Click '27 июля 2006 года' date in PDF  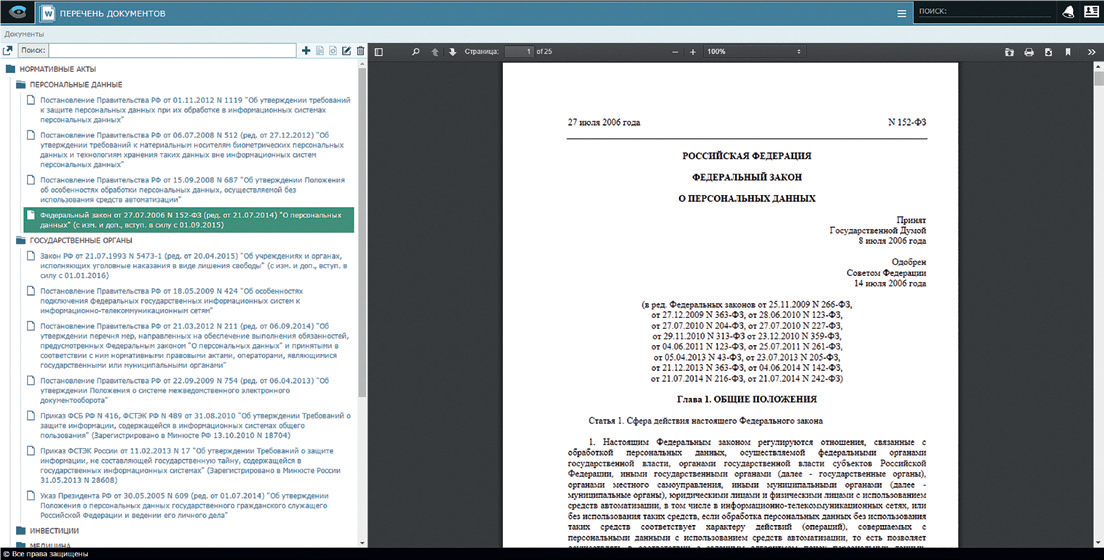pyautogui.click(x=604, y=122)
